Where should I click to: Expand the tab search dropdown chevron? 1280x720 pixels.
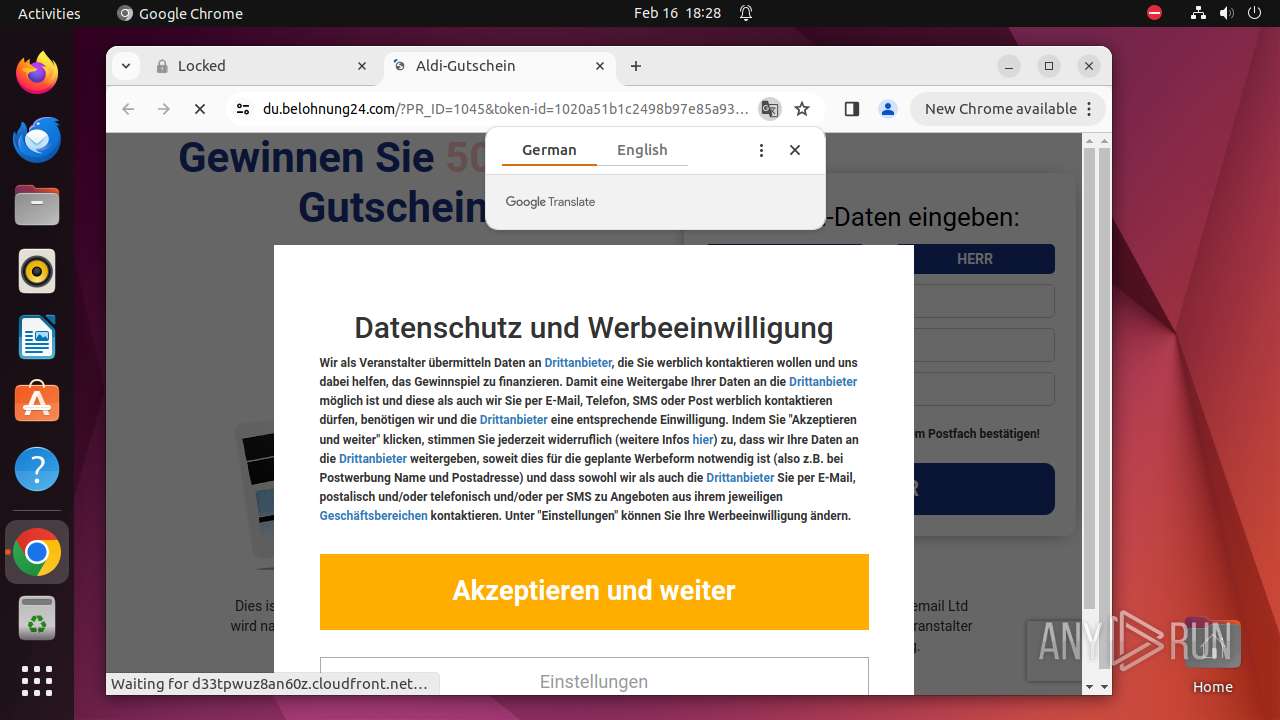point(125,66)
